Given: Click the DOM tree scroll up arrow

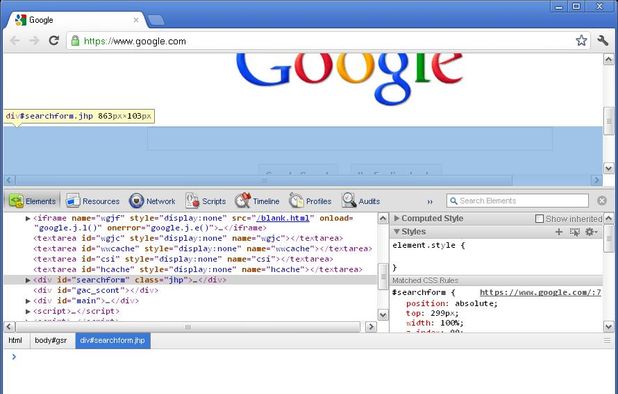Looking at the screenshot, I should (383, 218).
